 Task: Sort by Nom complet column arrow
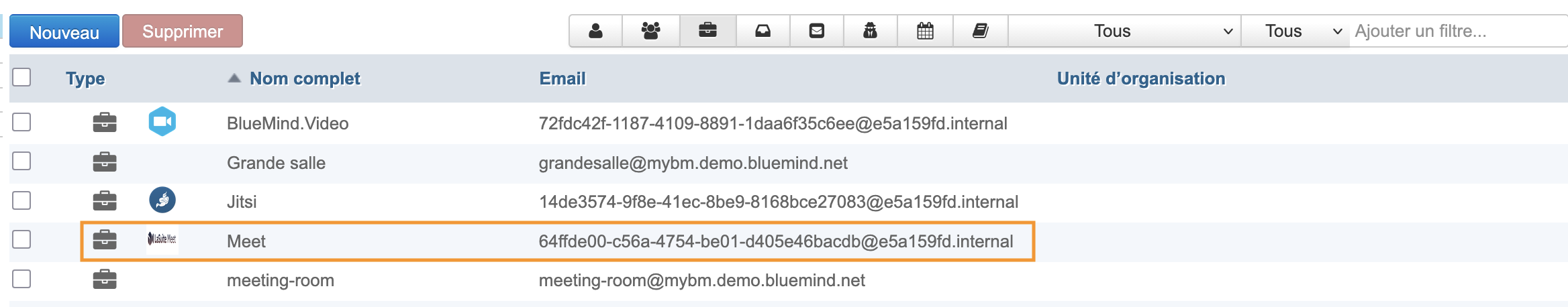[234, 78]
